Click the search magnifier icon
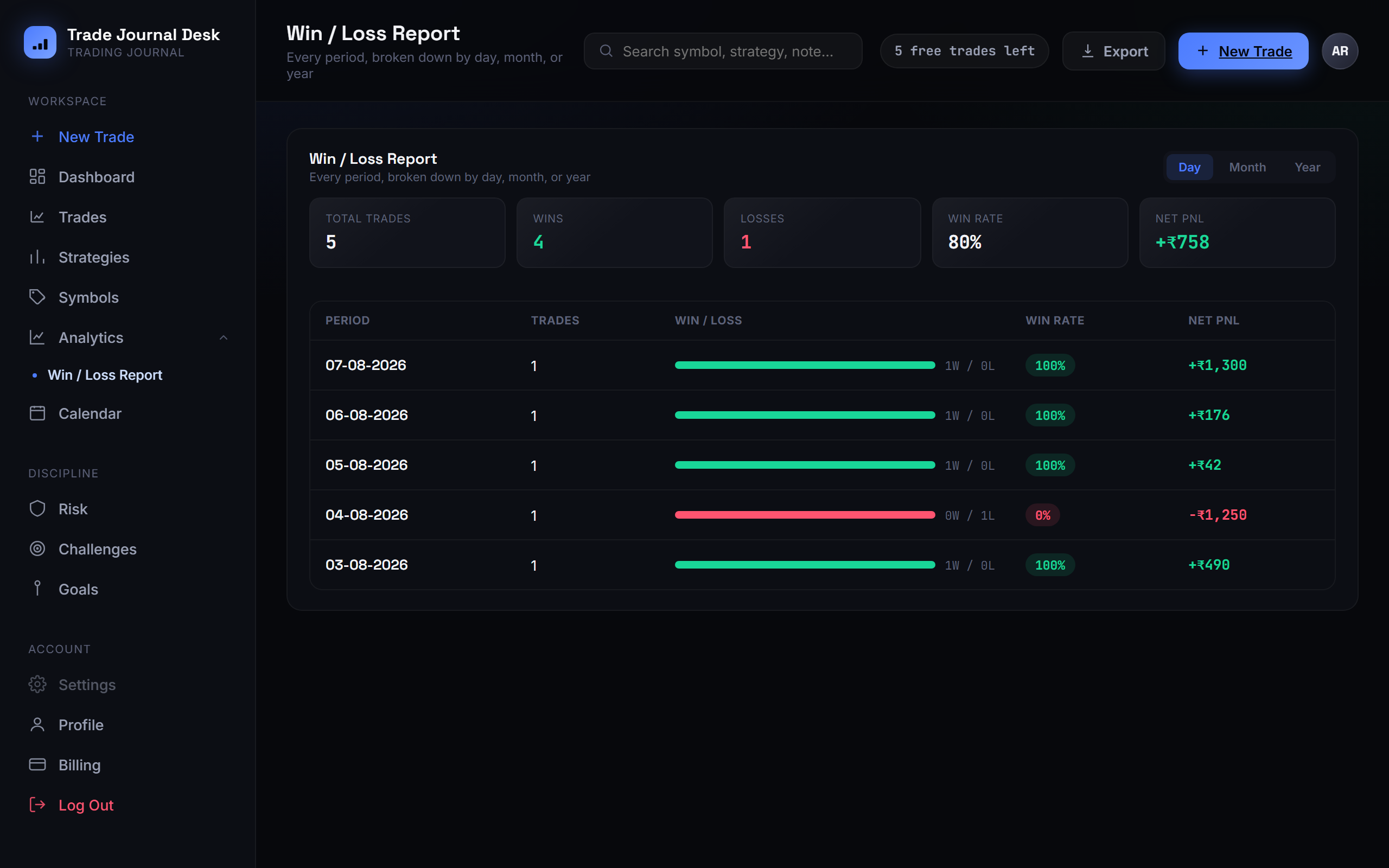Screen dimensions: 1389x868 point(606,51)
